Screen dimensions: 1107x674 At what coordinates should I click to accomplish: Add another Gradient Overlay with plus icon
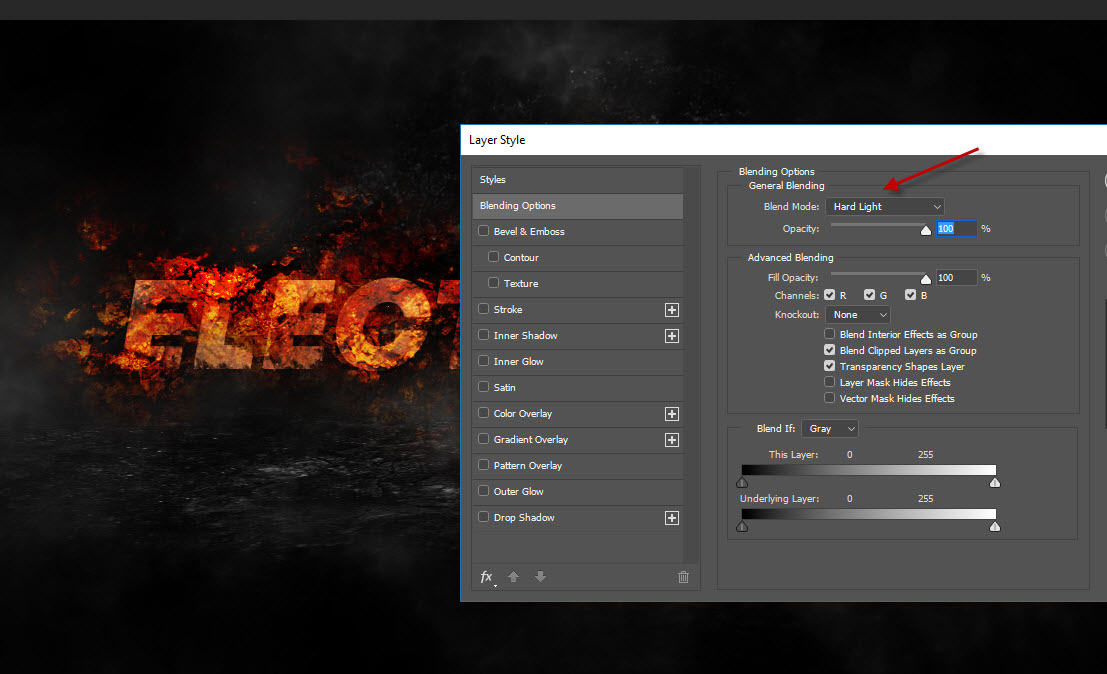tap(672, 440)
